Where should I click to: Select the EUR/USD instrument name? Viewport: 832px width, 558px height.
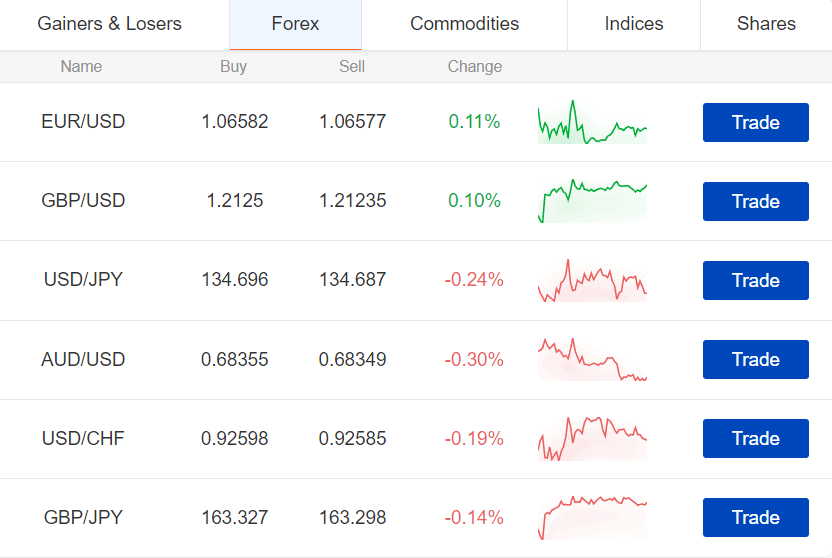point(83,121)
